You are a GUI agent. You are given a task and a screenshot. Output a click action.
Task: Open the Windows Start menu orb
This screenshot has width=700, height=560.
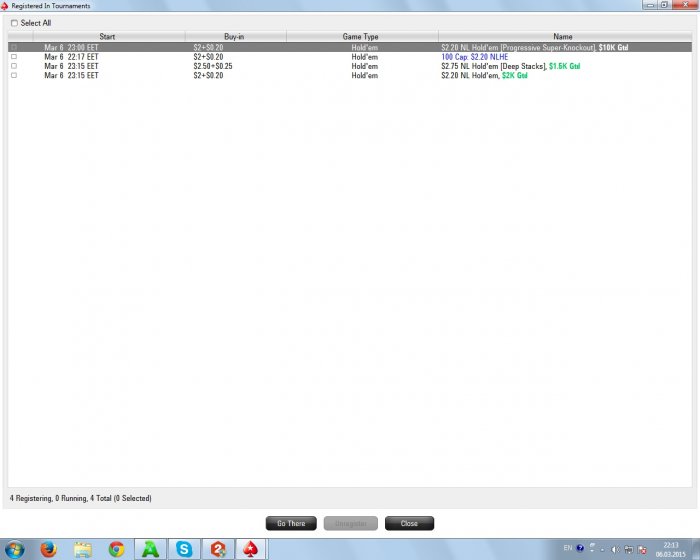[x=15, y=549]
